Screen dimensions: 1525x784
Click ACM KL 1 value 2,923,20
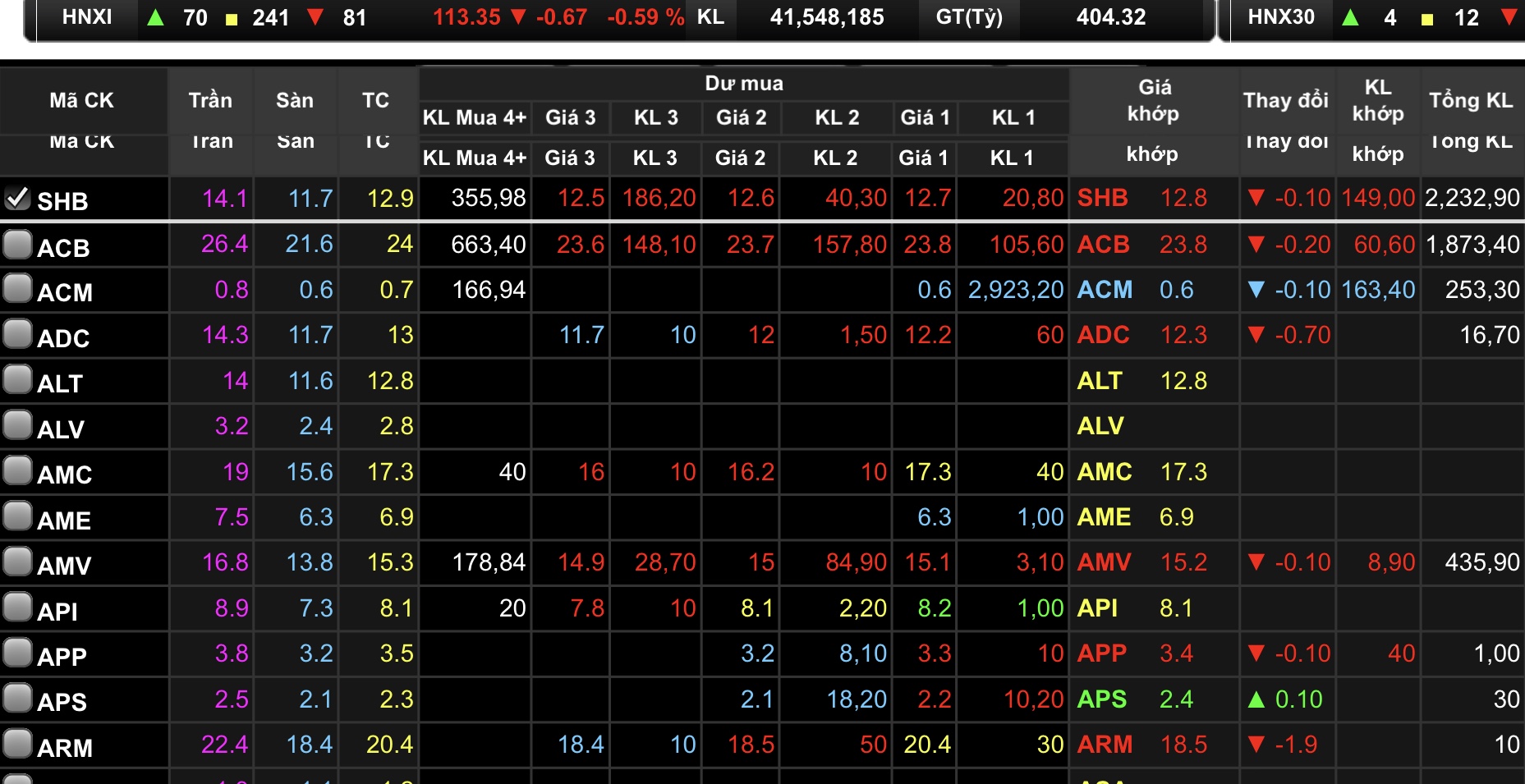tap(1016, 290)
